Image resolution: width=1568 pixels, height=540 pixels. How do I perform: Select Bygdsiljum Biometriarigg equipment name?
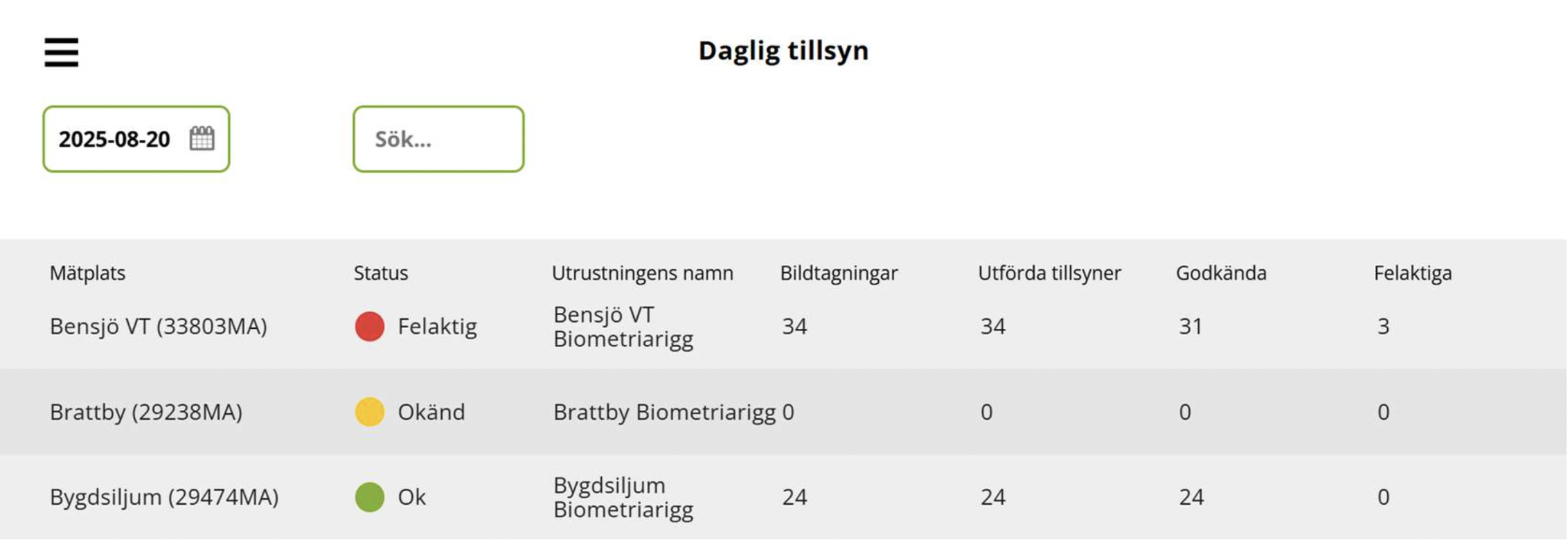623,497
